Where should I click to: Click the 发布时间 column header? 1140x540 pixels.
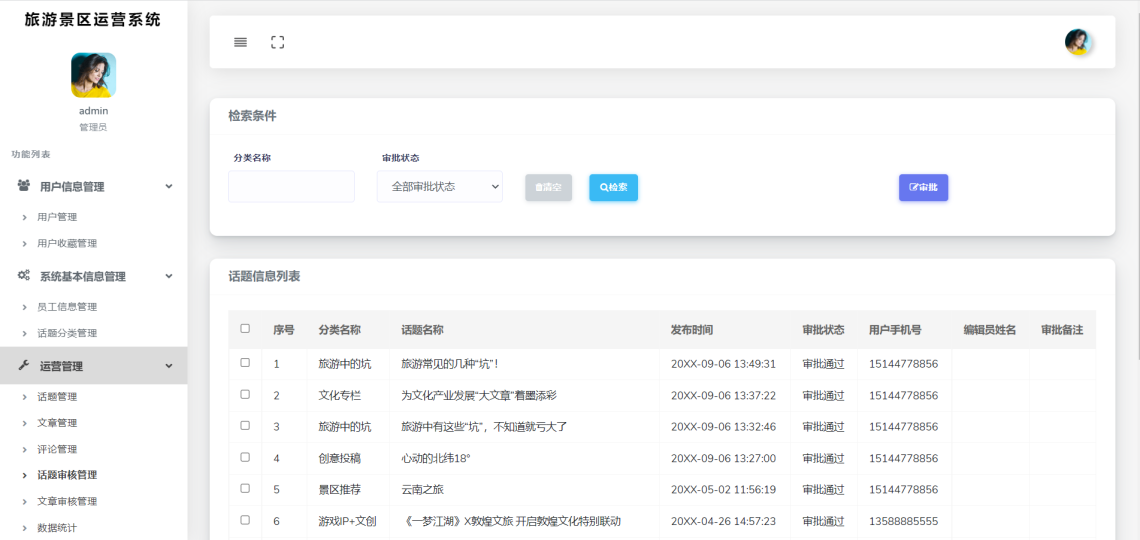(692, 330)
